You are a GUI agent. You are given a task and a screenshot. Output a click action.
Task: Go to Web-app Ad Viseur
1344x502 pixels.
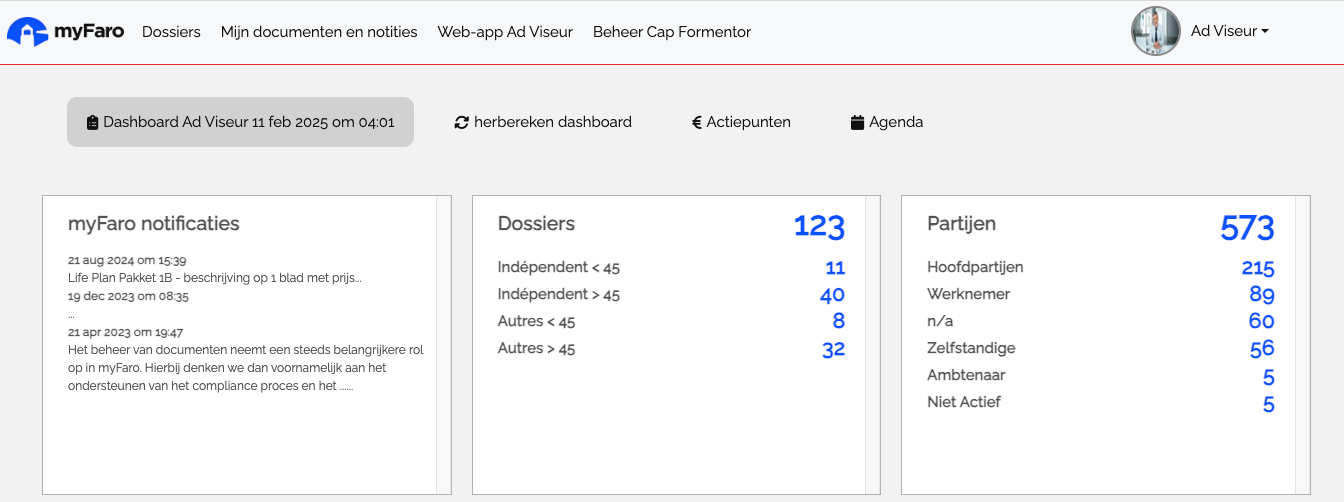505,32
